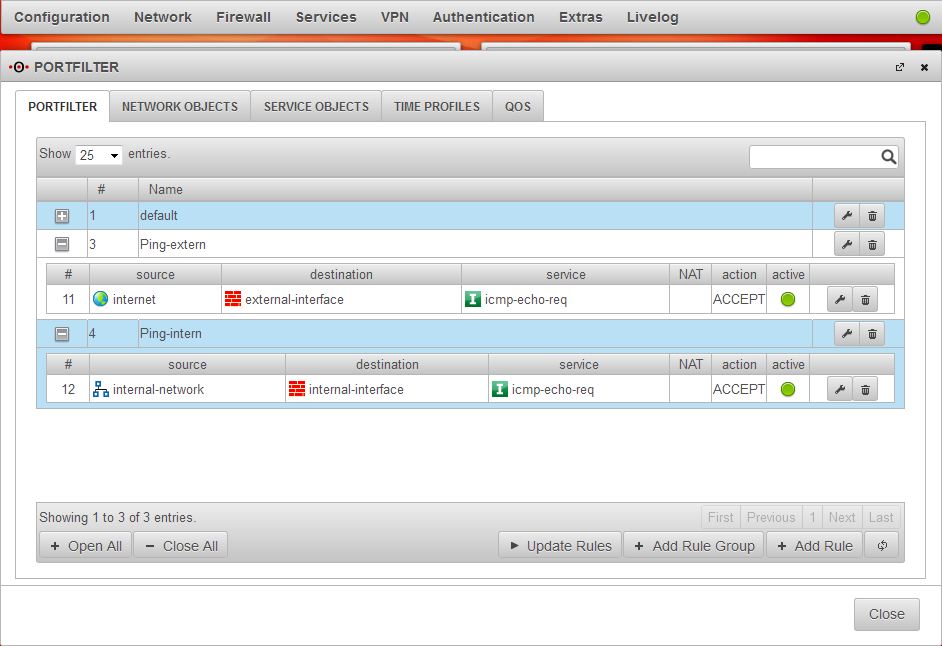Toggle active status of rule 12
Image resolution: width=942 pixels, height=646 pixels.
(787, 390)
